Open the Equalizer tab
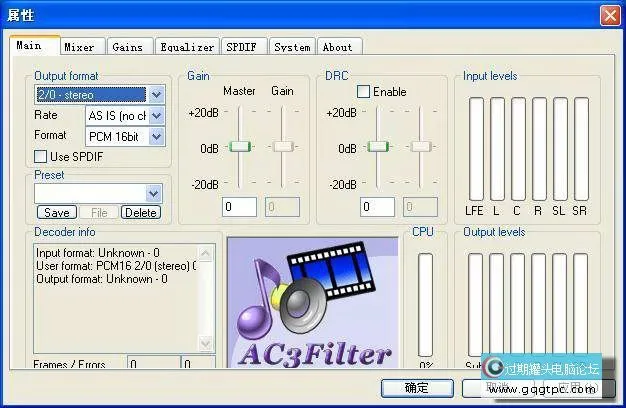Screen dimensions: 626x408 tap(187, 47)
